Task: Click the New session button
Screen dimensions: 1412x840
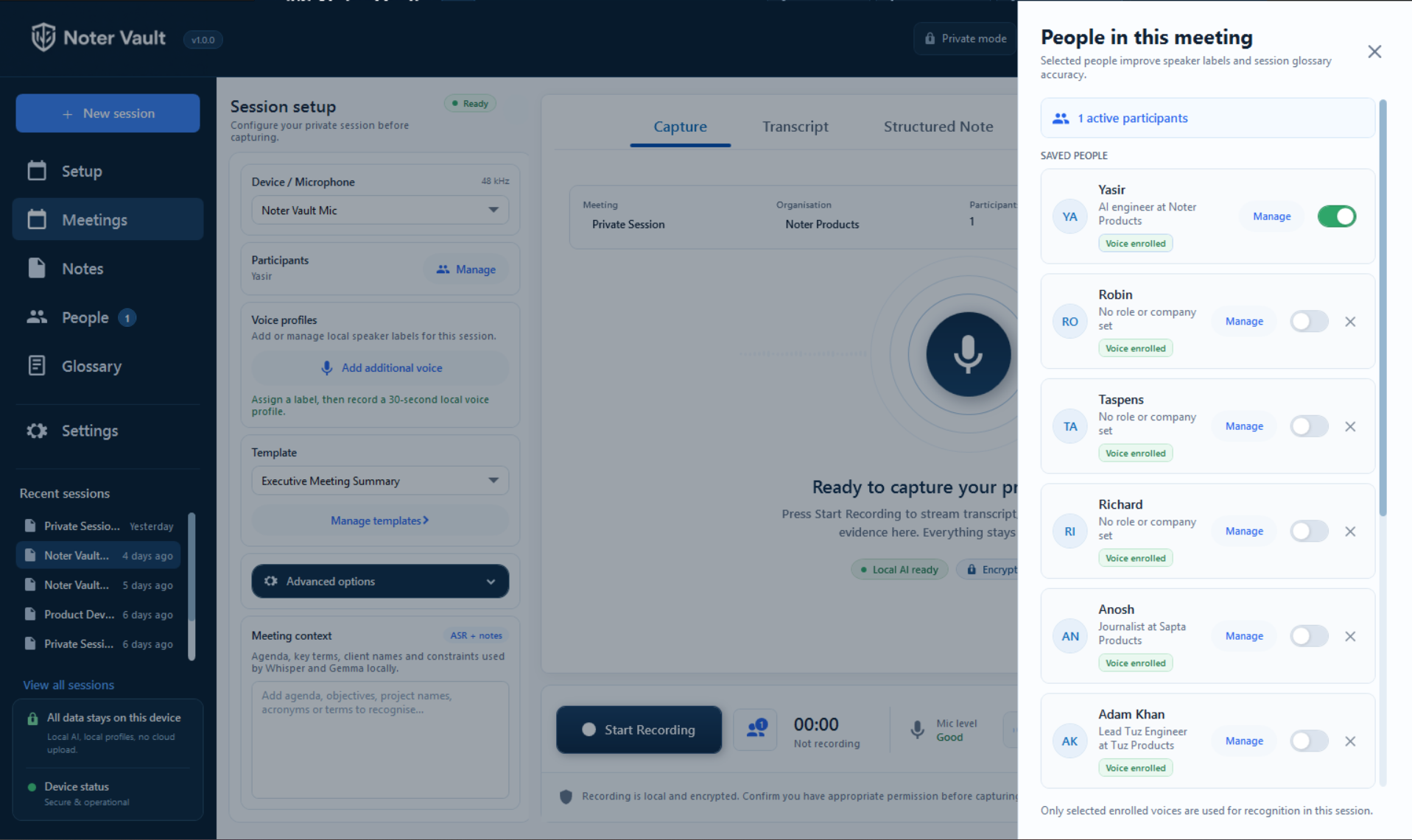Action: 108,113
